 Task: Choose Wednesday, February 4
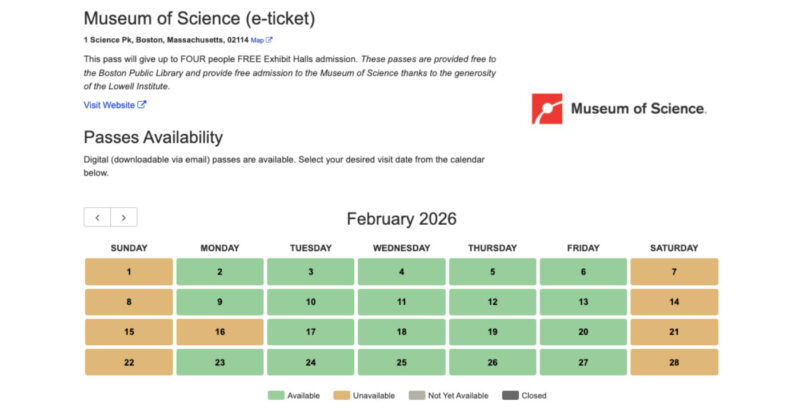[402, 272]
